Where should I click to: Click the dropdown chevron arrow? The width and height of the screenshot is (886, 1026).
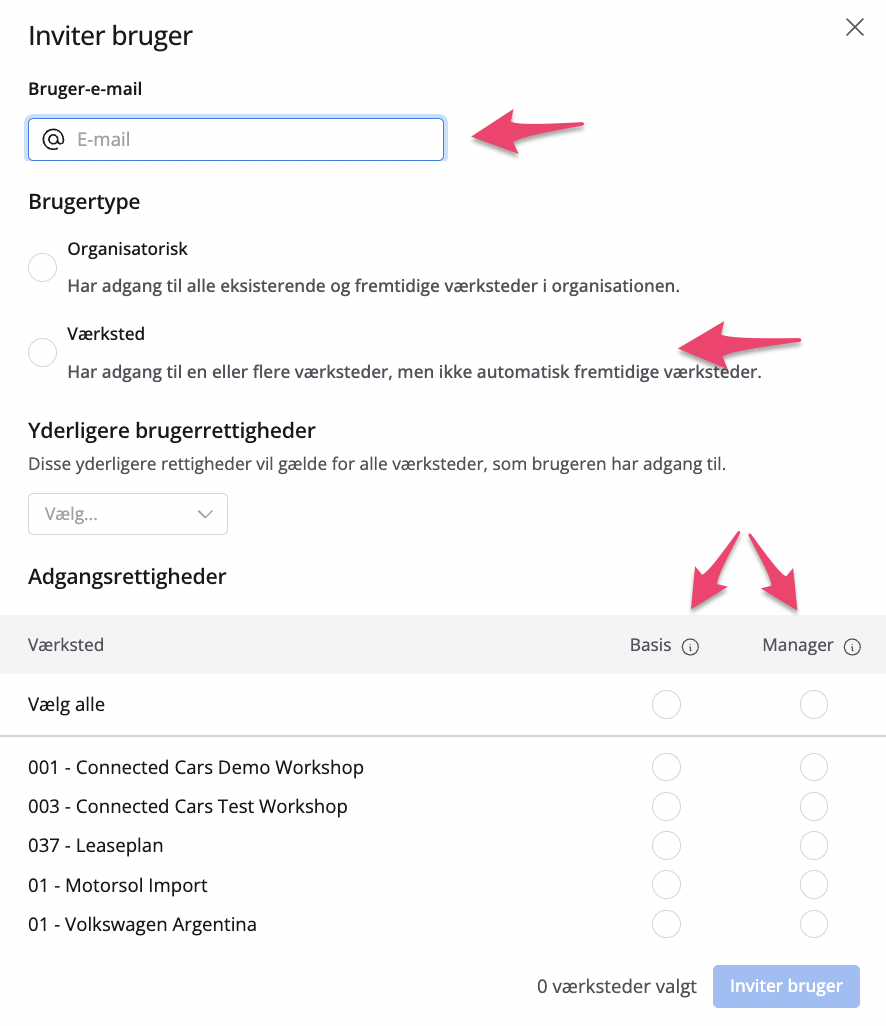(206, 514)
